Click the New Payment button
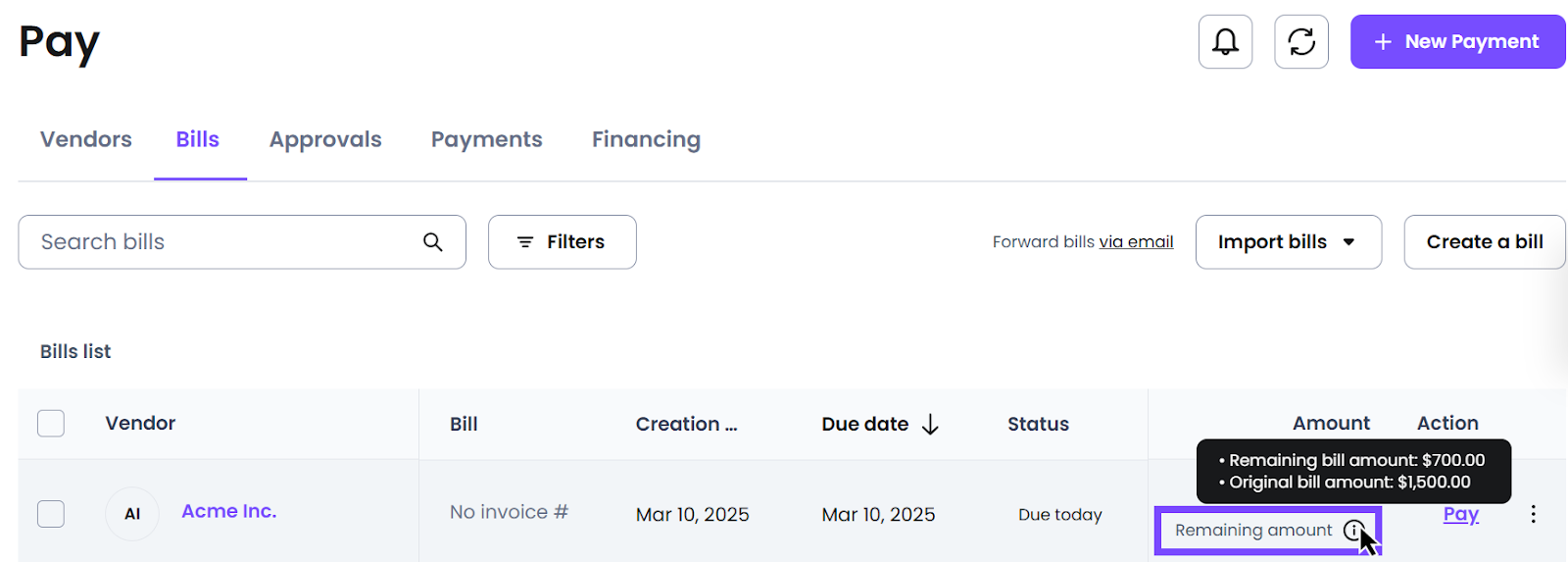The image size is (1568, 562). coord(1457,41)
